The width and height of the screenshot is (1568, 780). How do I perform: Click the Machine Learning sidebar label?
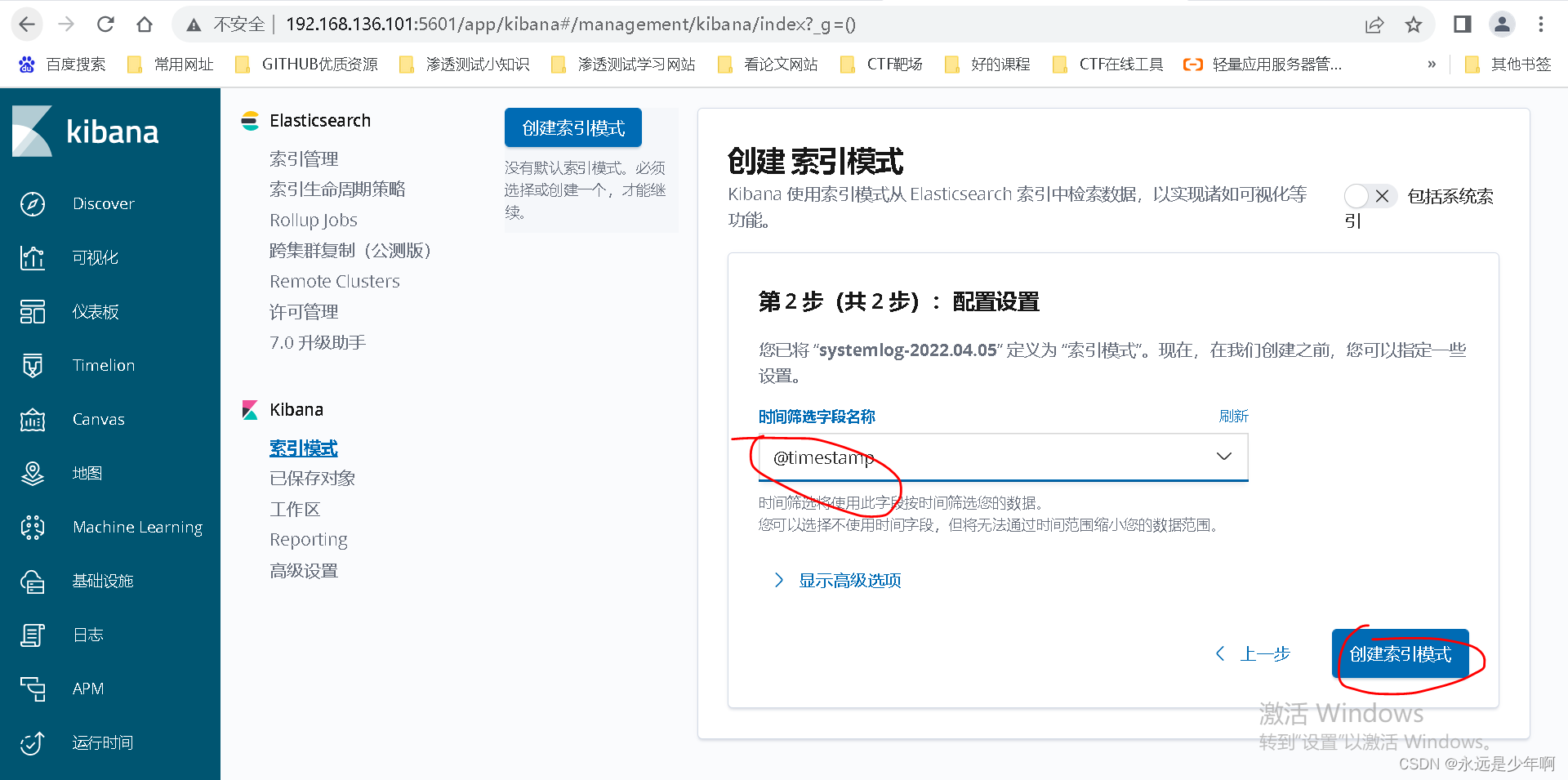[x=137, y=527]
